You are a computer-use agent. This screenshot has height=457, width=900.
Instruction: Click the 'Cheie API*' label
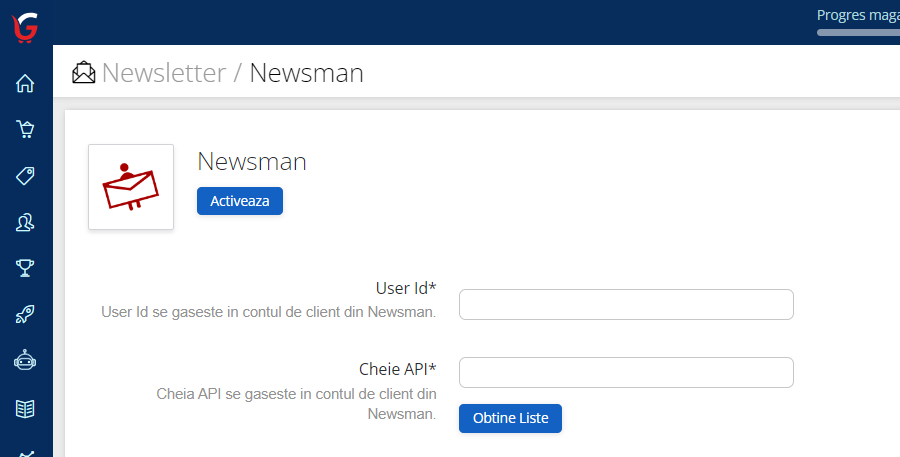tap(398, 369)
